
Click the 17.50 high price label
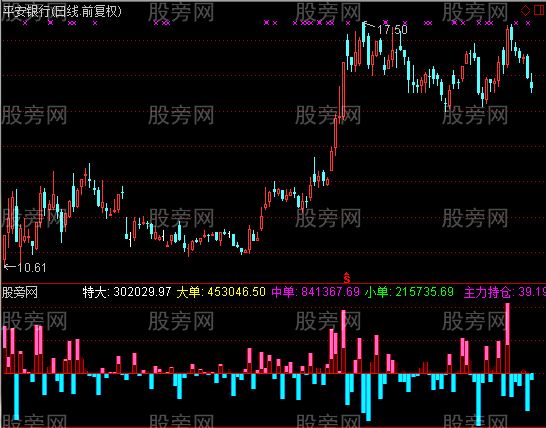392,30
